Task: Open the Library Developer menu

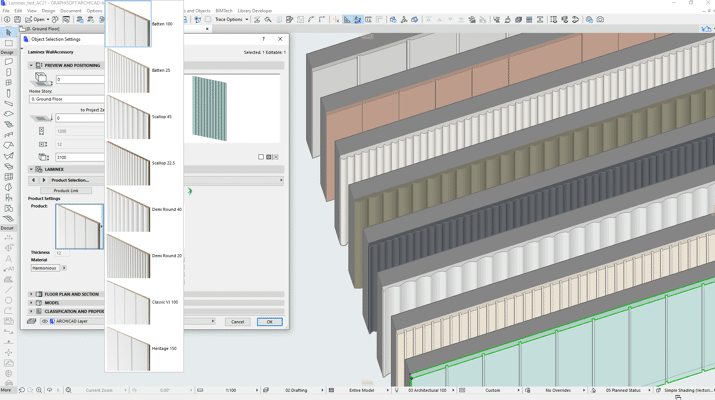Action: coord(254,11)
